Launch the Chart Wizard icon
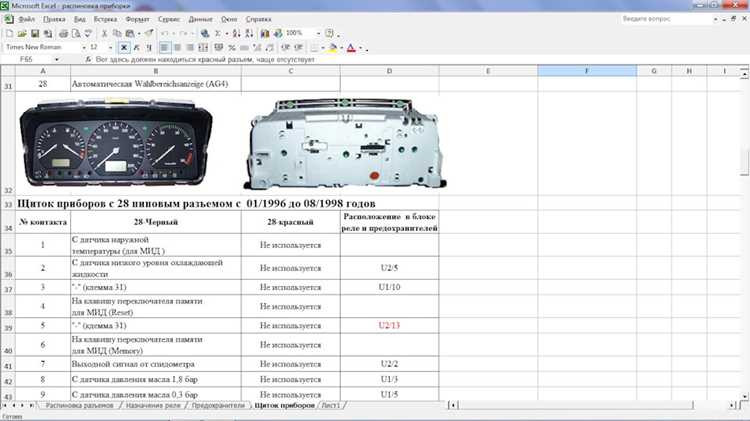The height and width of the screenshot is (421, 750). click(x=265, y=33)
